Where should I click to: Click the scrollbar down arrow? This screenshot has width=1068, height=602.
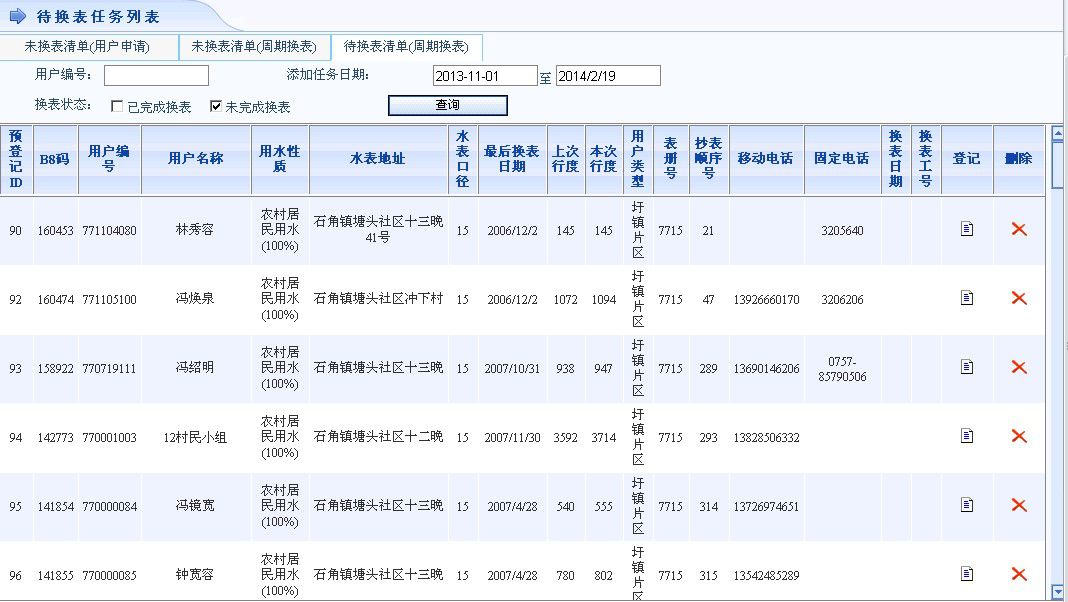1057,592
